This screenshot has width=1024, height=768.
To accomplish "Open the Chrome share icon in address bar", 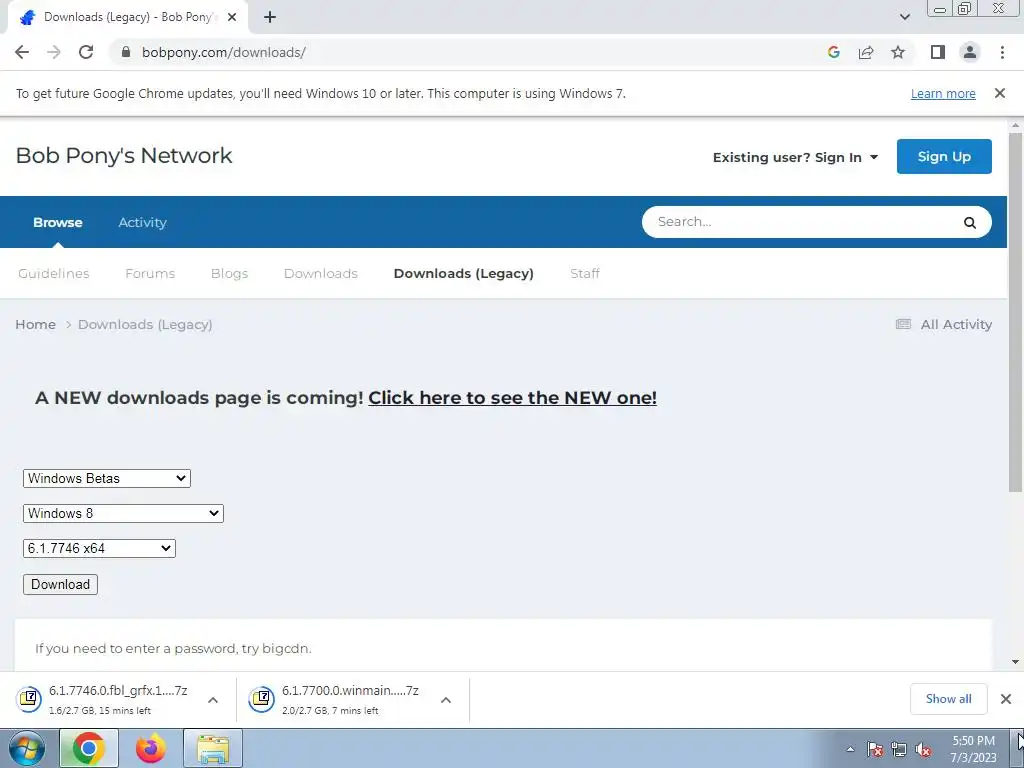I will coord(866,52).
